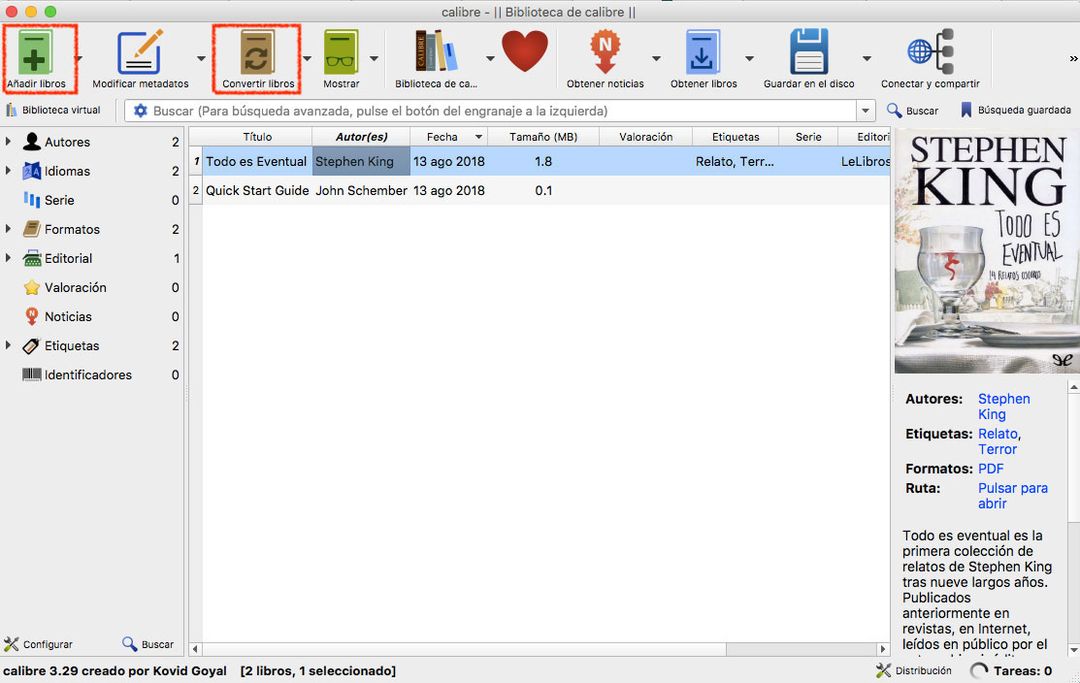Click the Mostrar book viewer icon
The image size is (1080, 683).
(341, 52)
